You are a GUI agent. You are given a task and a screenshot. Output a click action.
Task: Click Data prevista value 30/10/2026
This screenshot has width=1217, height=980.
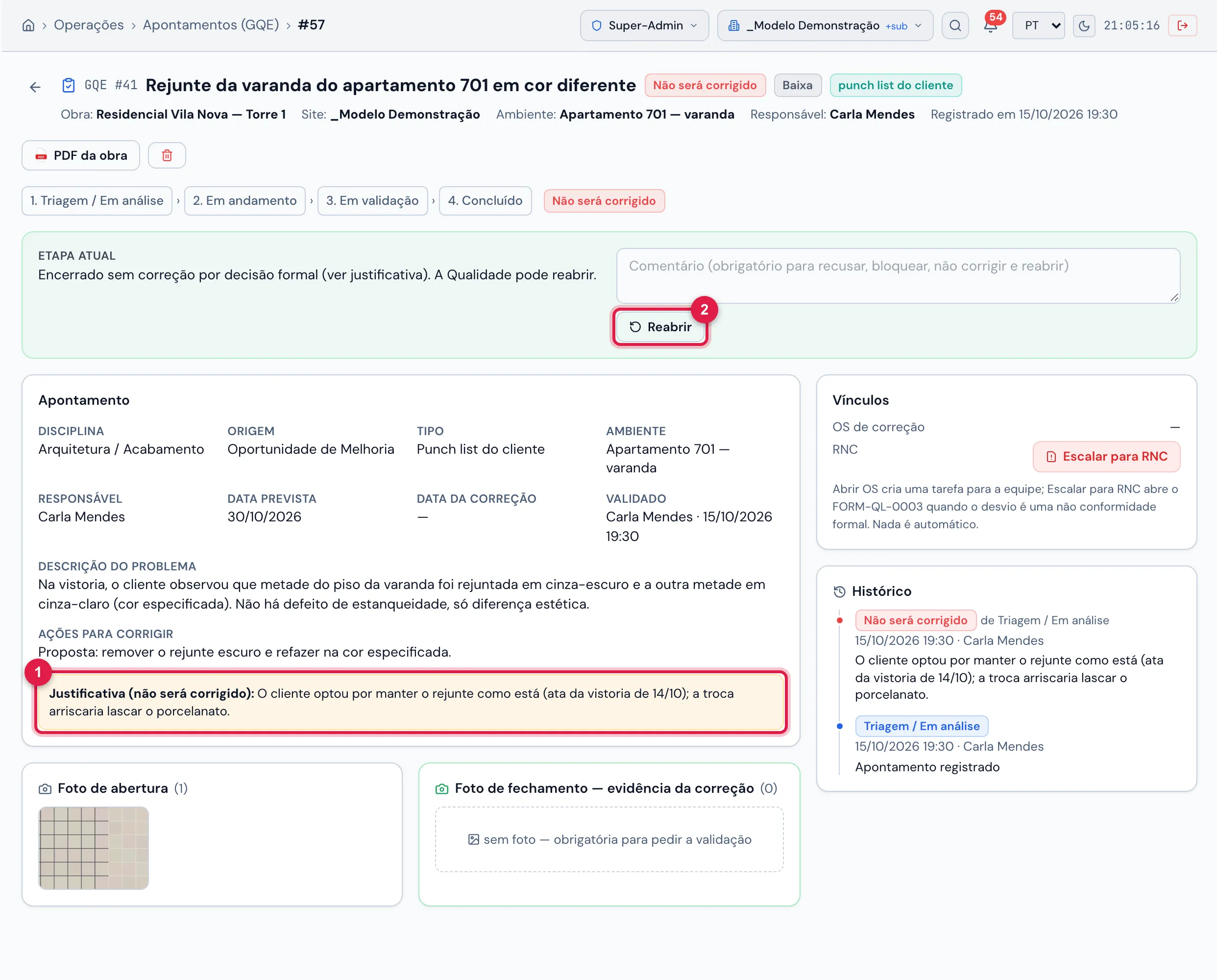264,516
